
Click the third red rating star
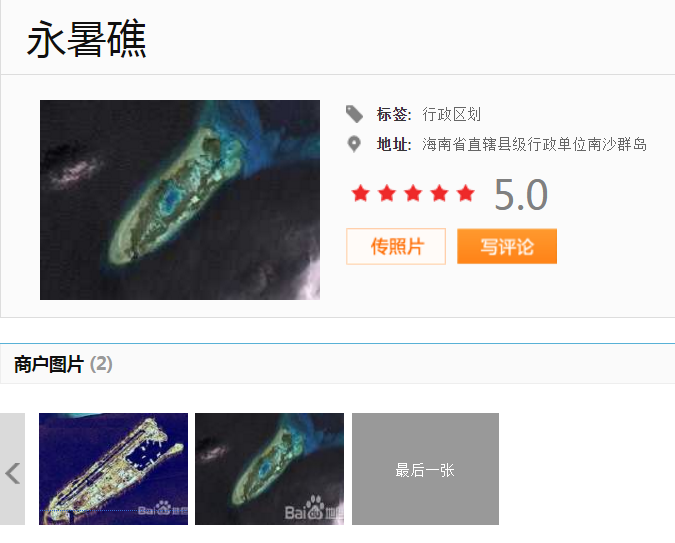tap(413, 193)
